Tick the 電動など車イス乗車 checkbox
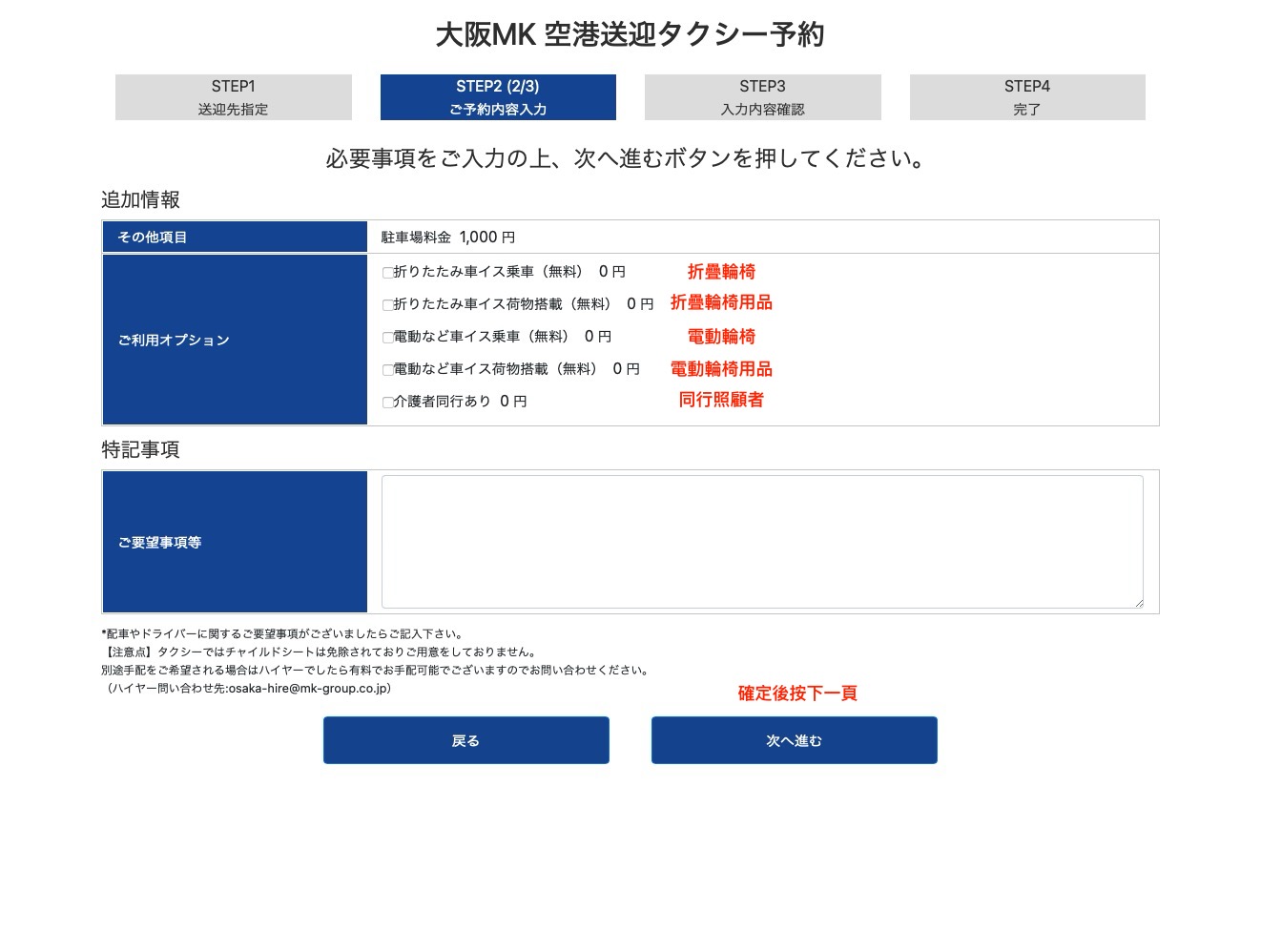The width and height of the screenshot is (1261, 952). pyautogui.click(x=387, y=338)
